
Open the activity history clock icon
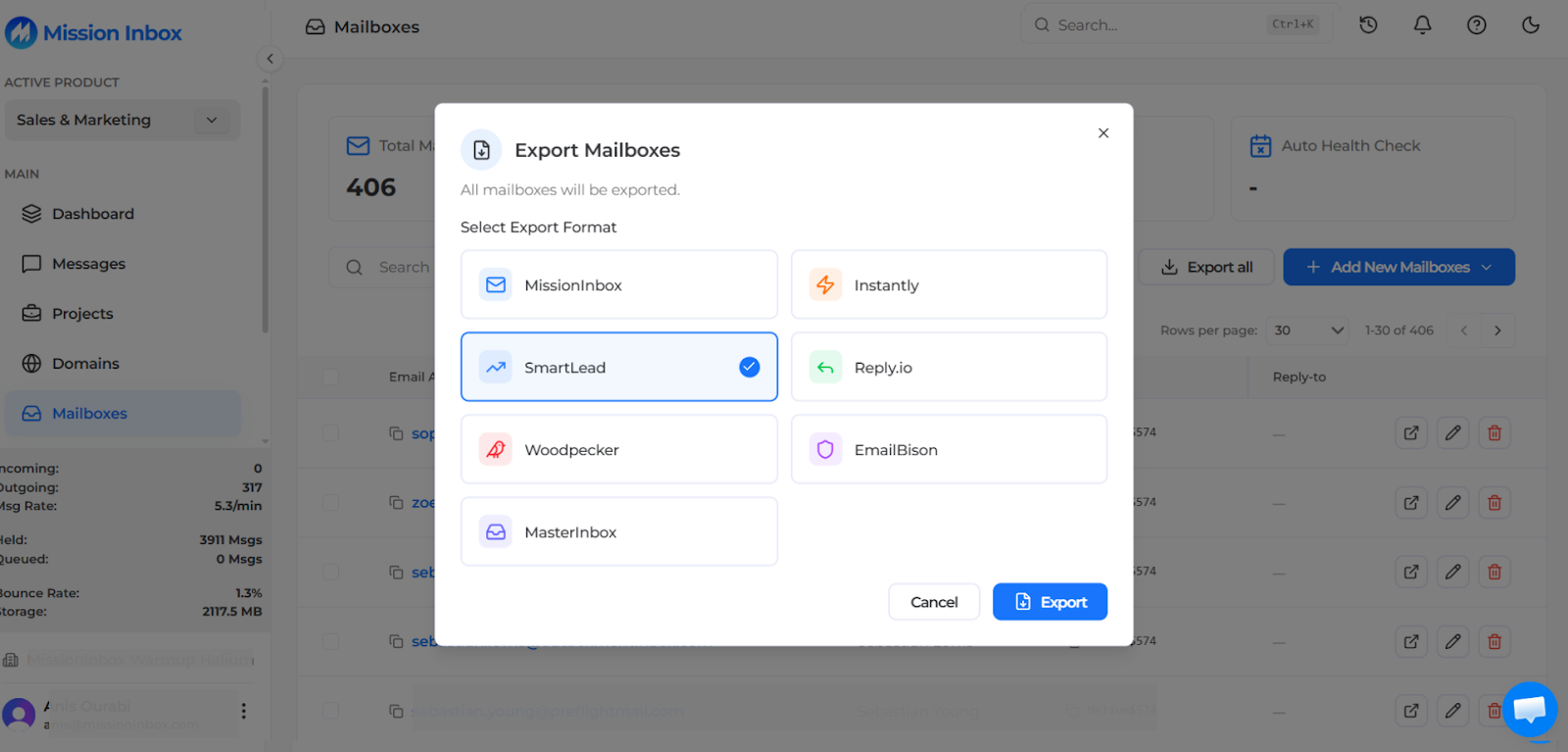1369,25
